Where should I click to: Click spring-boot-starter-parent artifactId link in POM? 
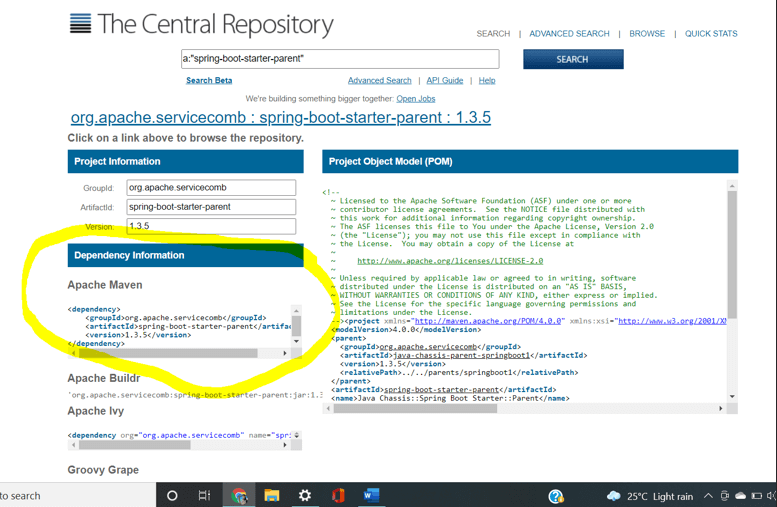pyautogui.click(x=442, y=390)
